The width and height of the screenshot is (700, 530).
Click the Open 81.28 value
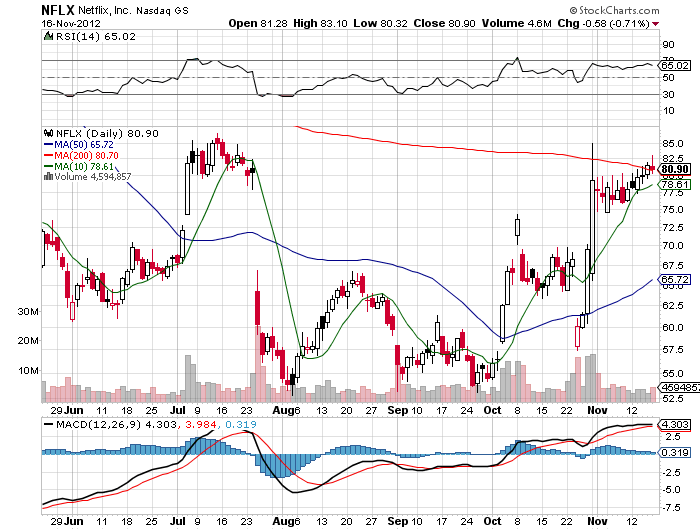(x=258, y=23)
